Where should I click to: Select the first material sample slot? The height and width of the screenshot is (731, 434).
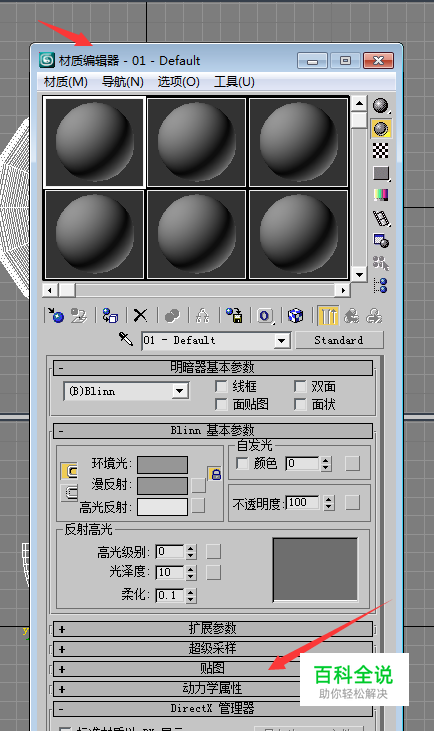coord(95,142)
